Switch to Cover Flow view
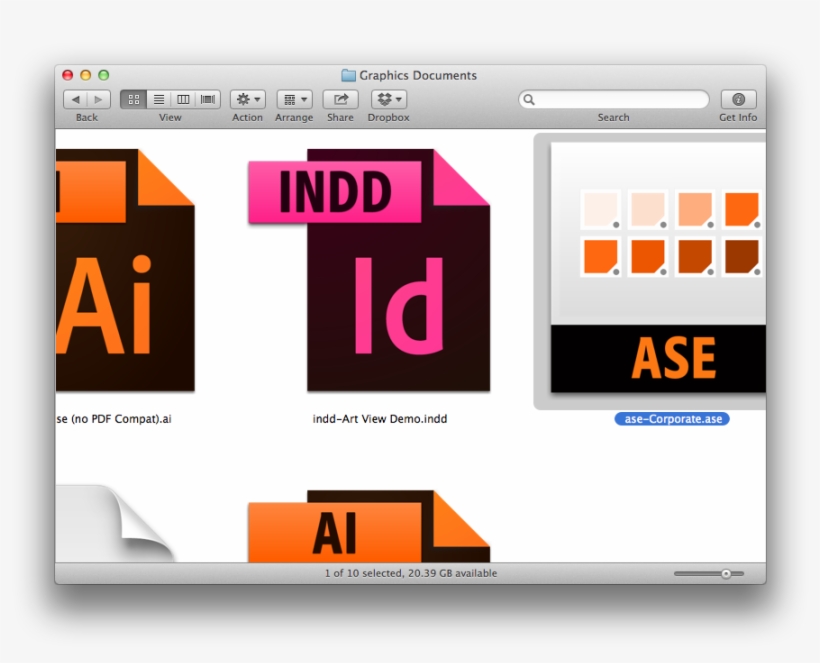 [x=208, y=99]
